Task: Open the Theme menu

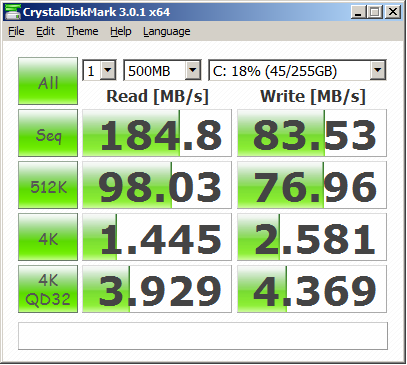Action: (x=82, y=31)
